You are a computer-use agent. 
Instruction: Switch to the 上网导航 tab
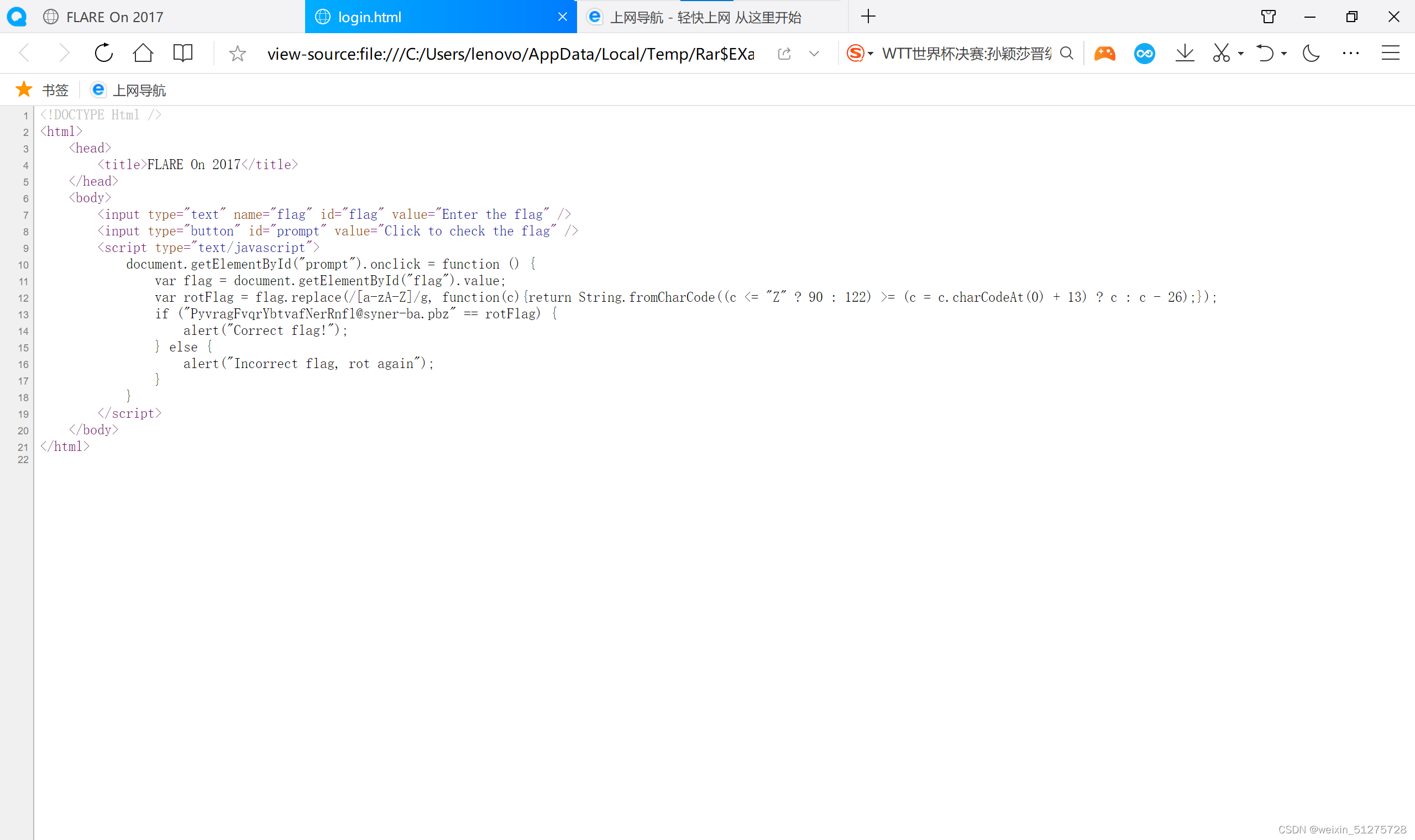[x=712, y=17]
